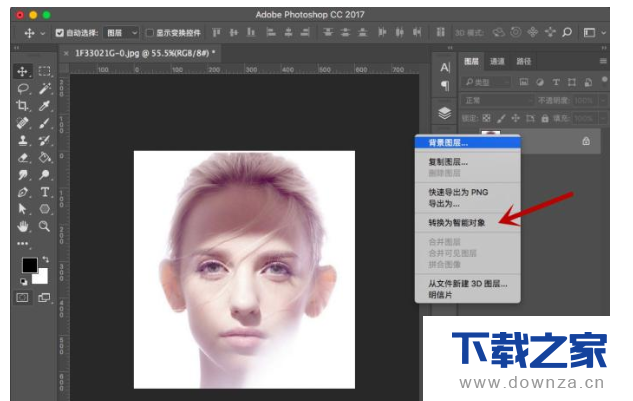The height and width of the screenshot is (401, 633).
Task: Select the Dodge tool
Action: pyautogui.click(x=44, y=175)
